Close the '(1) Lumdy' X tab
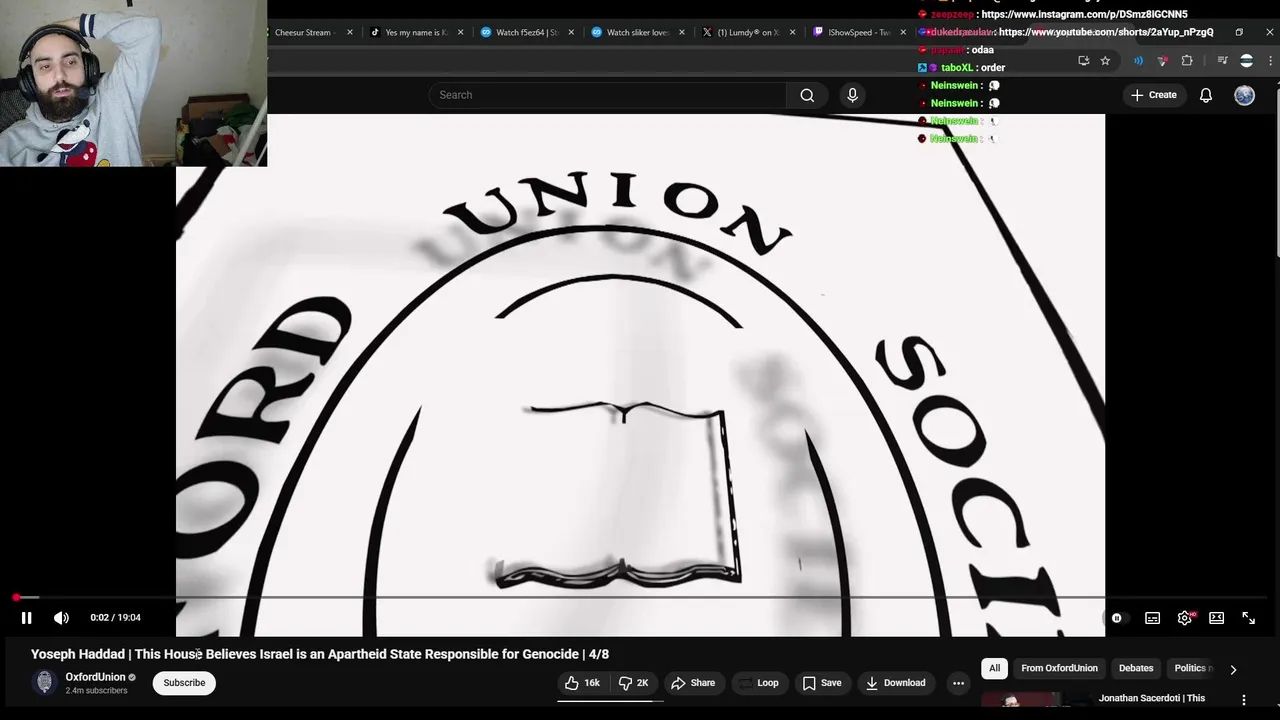The image size is (1280, 720). pyautogui.click(x=792, y=32)
